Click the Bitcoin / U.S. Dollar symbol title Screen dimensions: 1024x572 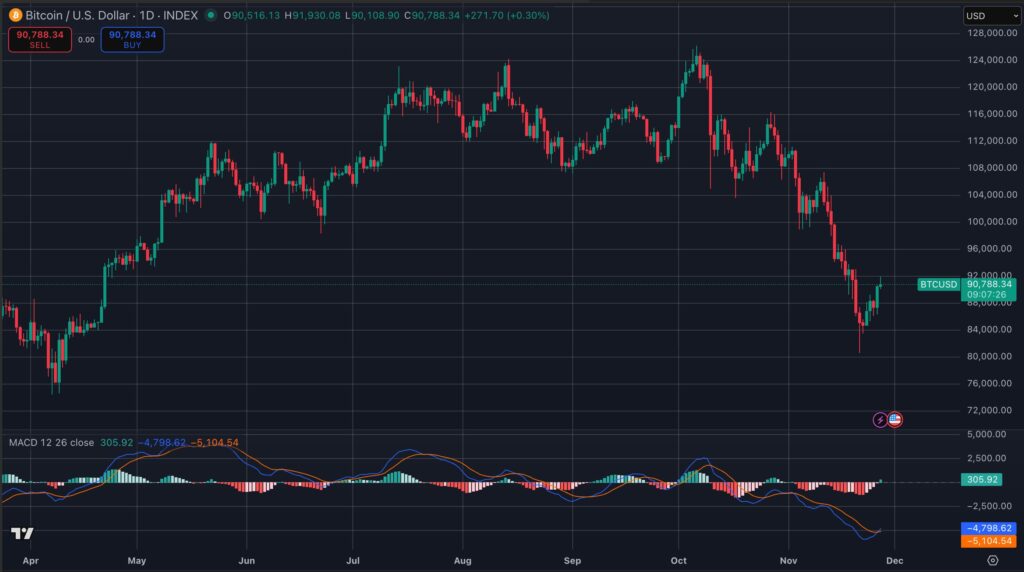[x=77, y=15]
